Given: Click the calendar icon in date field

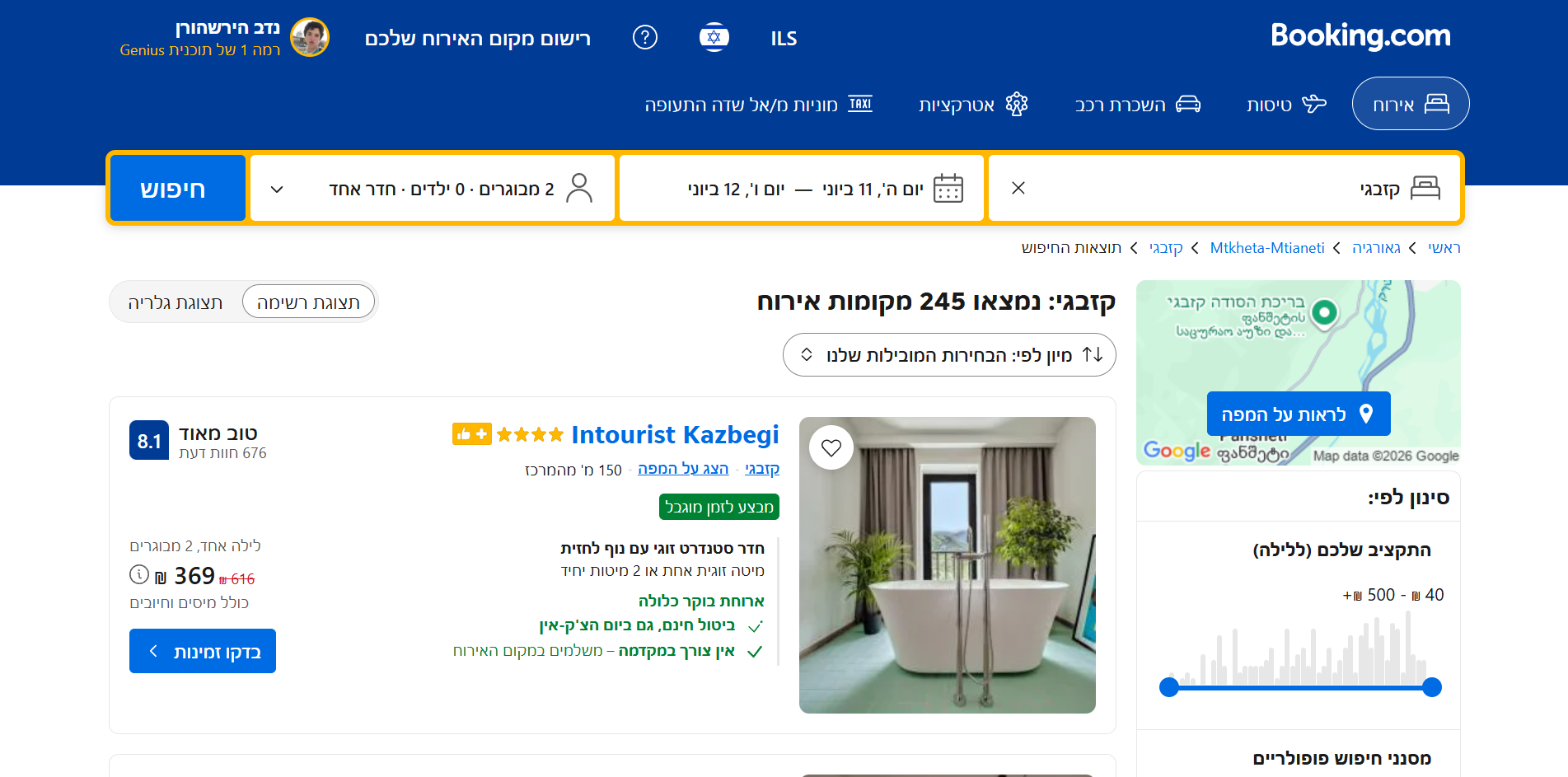Looking at the screenshot, I should tap(948, 188).
